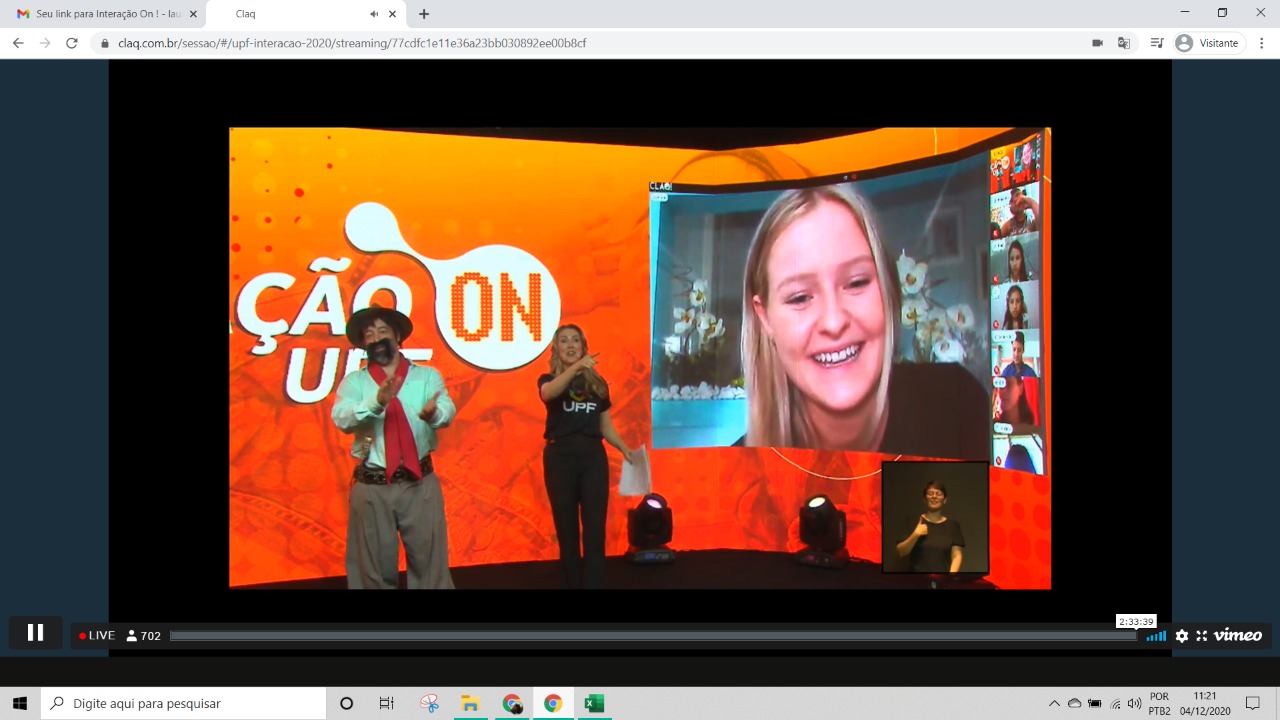Close the Claq tab

point(393,14)
